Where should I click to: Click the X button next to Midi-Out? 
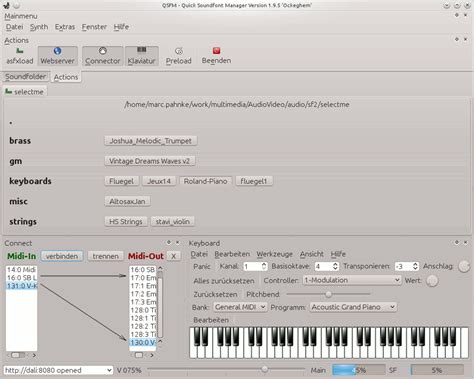pyautogui.click(x=173, y=256)
